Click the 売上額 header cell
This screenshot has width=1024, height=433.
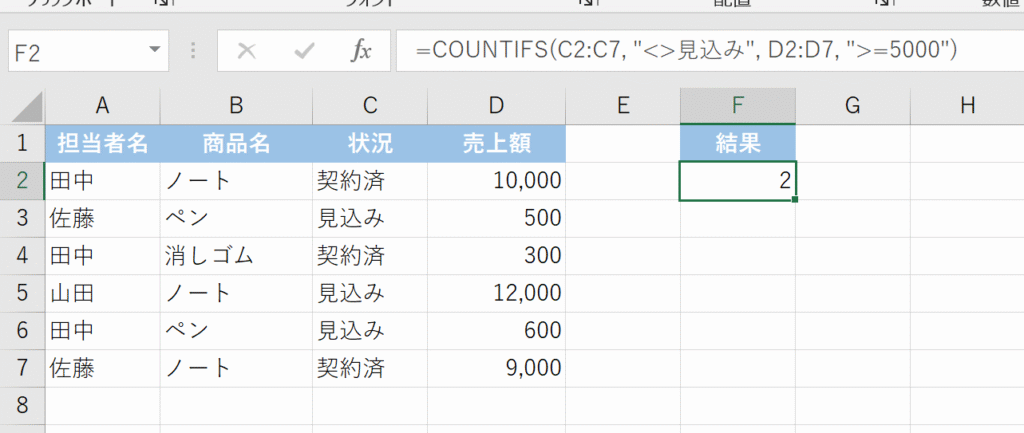[496, 143]
